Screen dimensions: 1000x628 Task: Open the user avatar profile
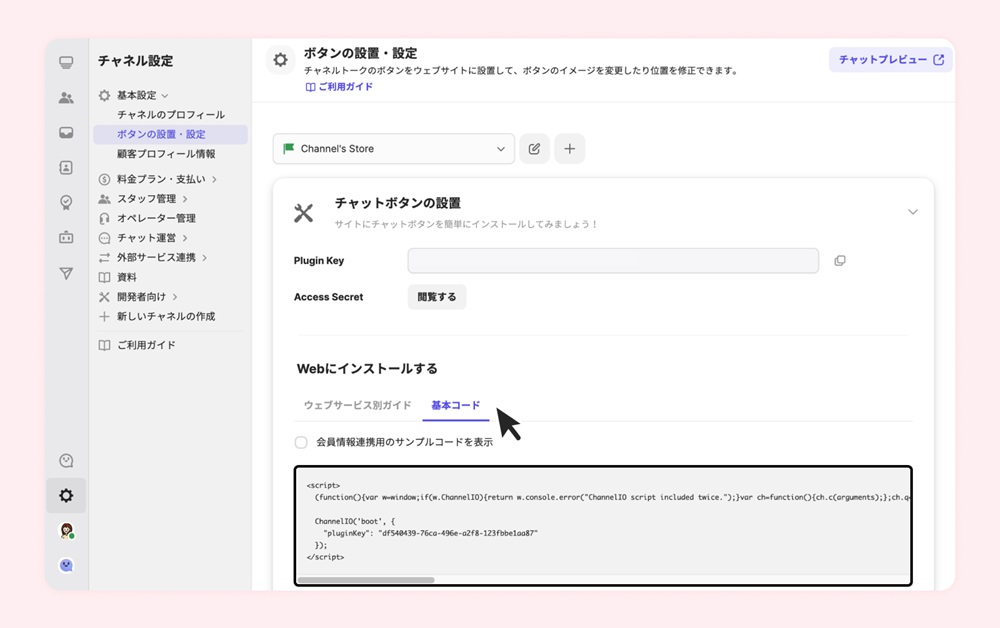(66, 530)
